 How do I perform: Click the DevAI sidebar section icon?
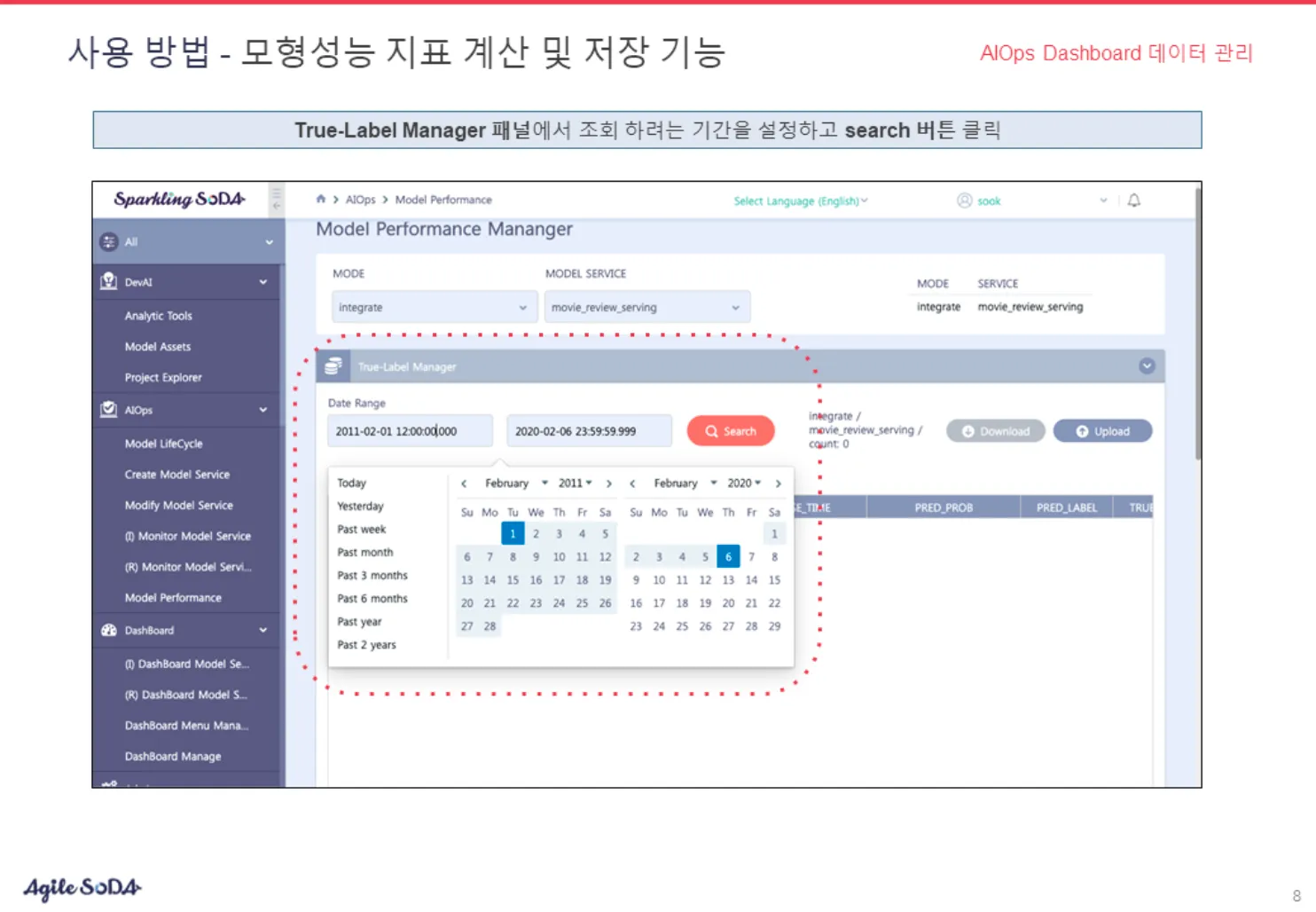[x=109, y=282]
